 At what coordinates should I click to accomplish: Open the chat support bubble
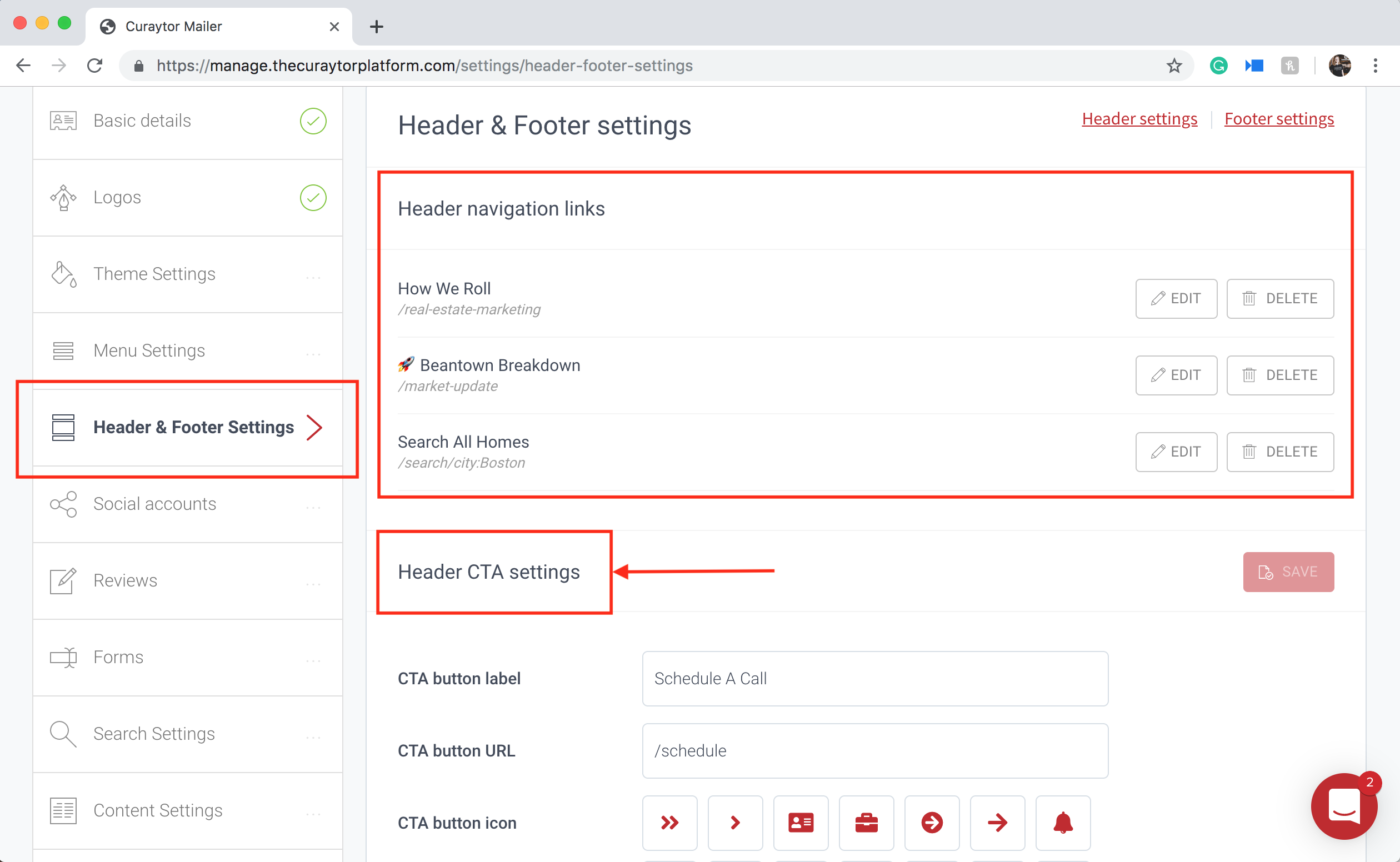pyautogui.click(x=1344, y=806)
